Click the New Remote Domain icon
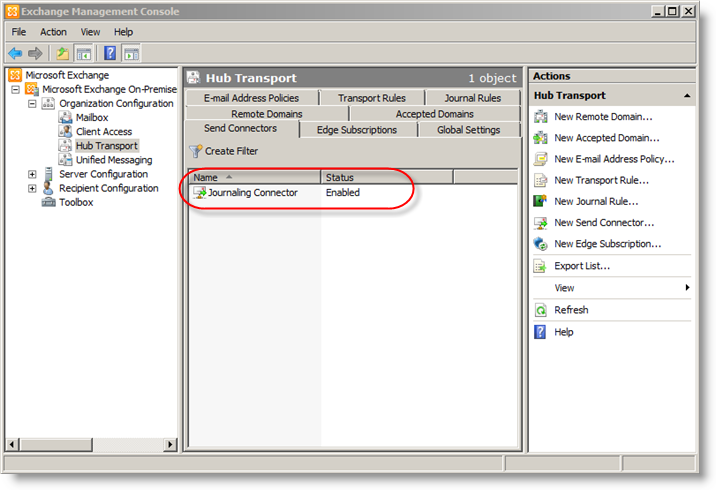Image resolution: width=716 pixels, height=490 pixels. pyautogui.click(x=541, y=117)
